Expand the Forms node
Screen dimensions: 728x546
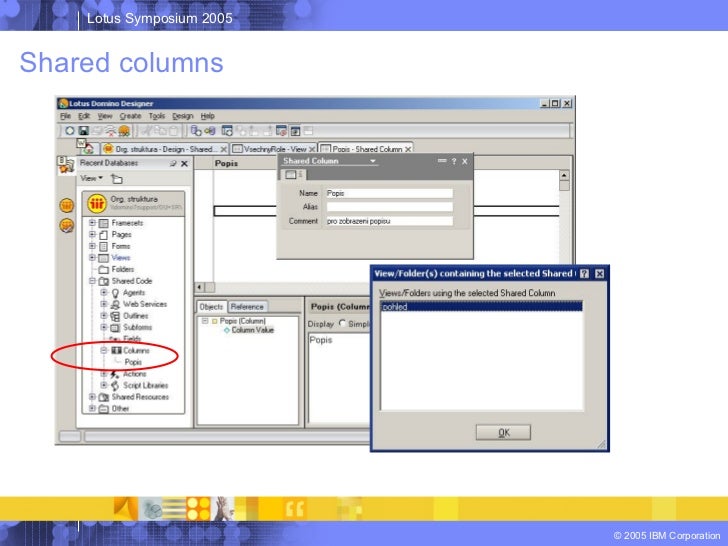point(92,246)
